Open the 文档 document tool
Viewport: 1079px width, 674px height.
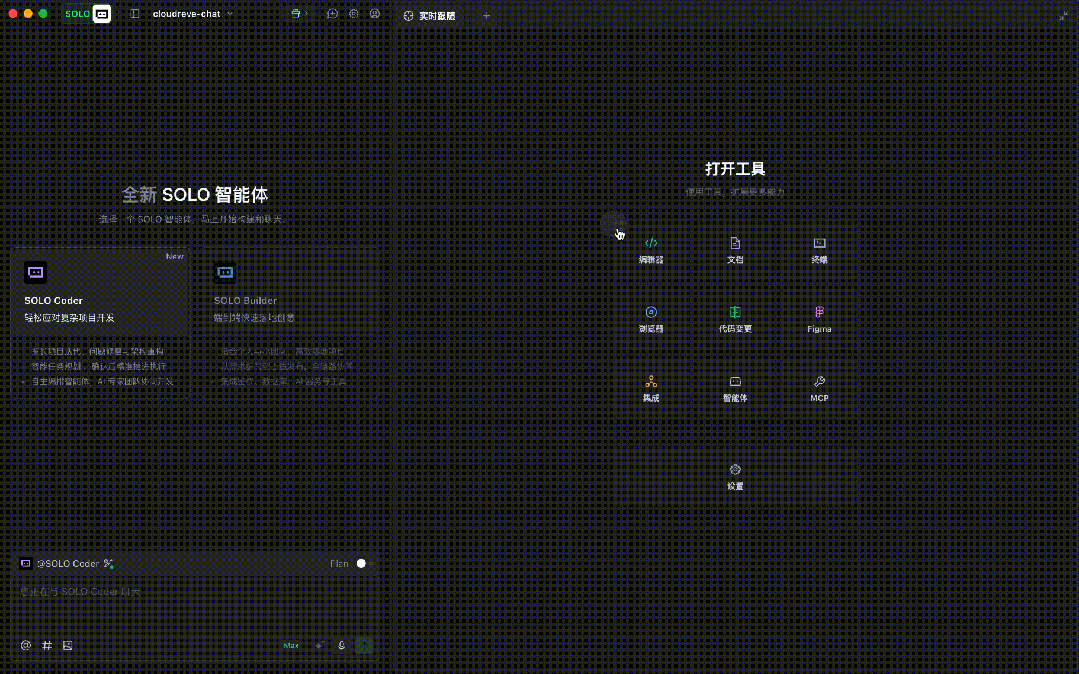[735, 250]
